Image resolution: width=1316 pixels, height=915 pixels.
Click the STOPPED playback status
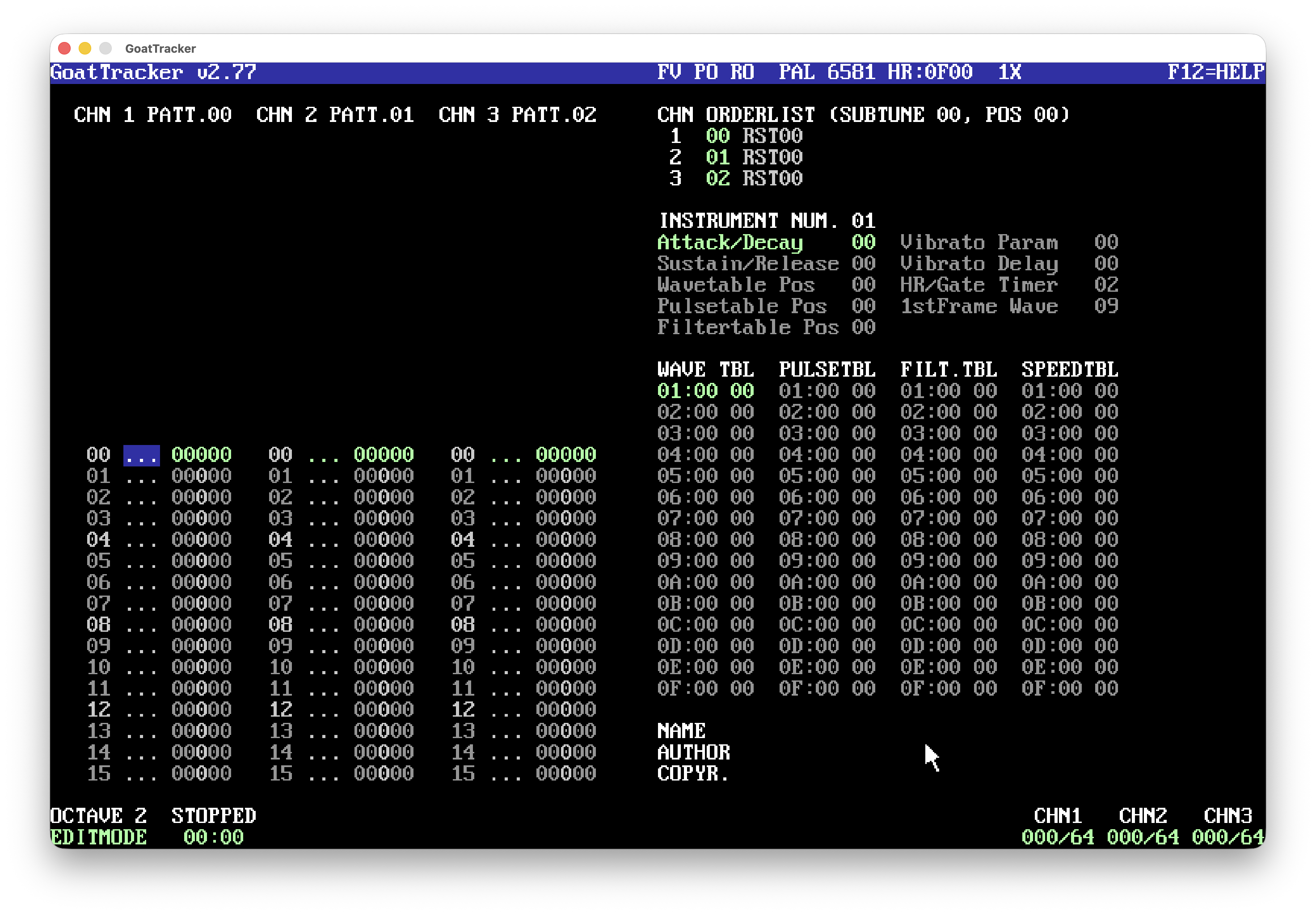(x=214, y=816)
